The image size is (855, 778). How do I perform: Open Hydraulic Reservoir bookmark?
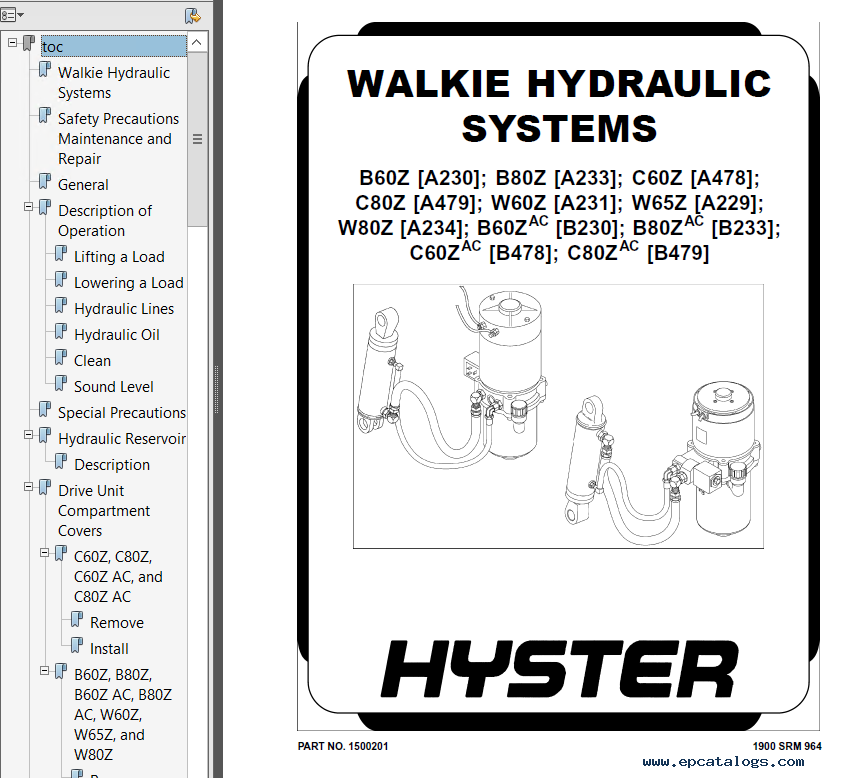122,439
